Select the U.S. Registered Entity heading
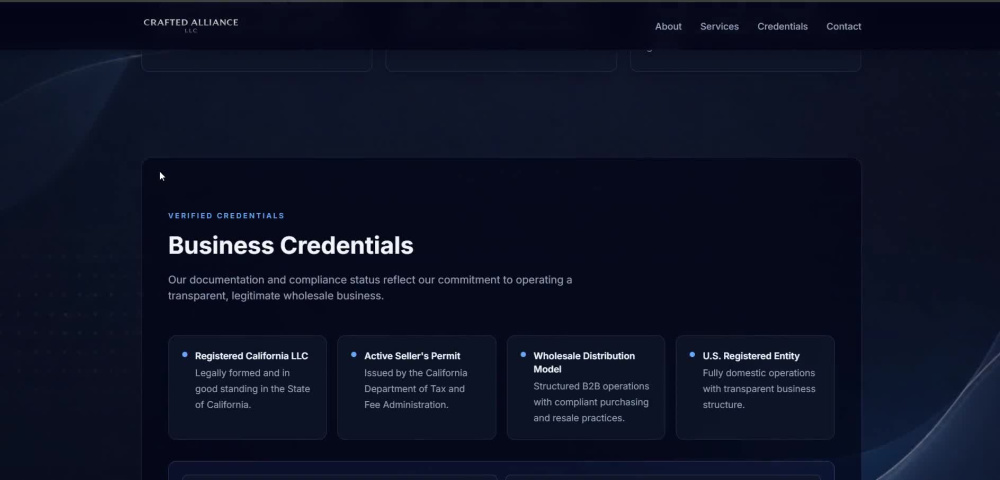This screenshot has height=480, width=1000. pyautogui.click(x=751, y=356)
